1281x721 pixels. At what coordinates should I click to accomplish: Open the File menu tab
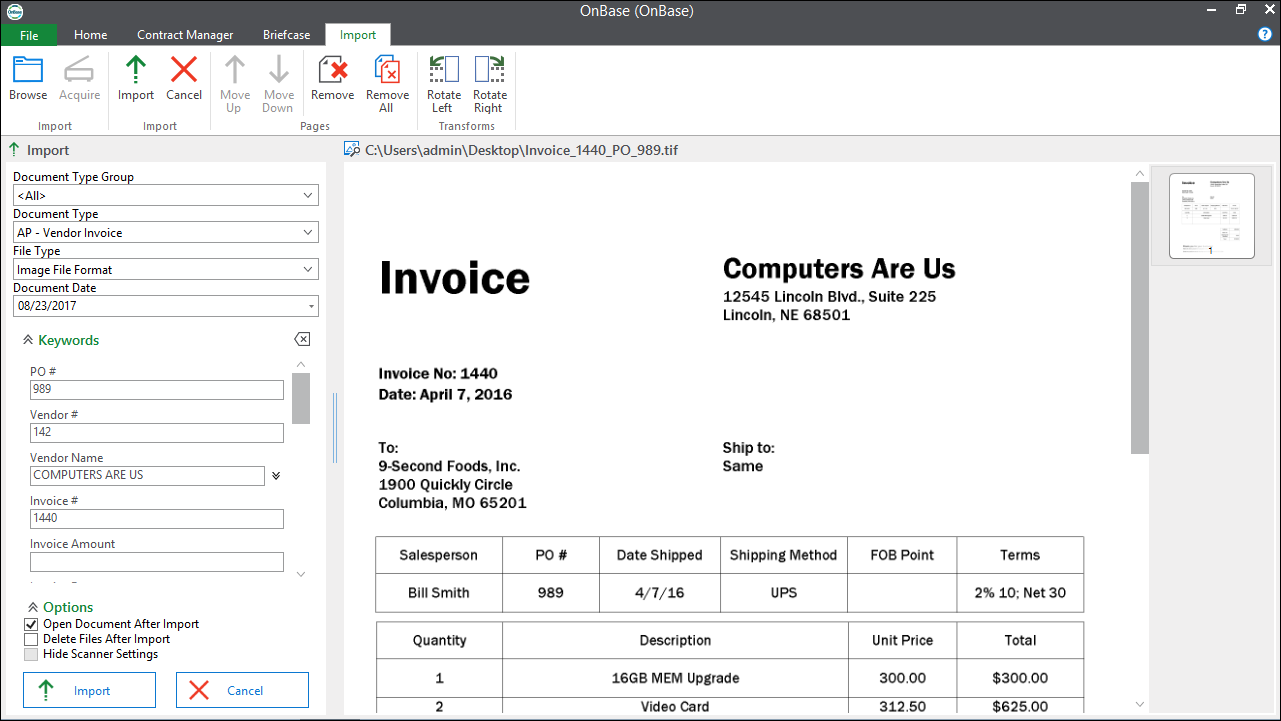pos(29,35)
